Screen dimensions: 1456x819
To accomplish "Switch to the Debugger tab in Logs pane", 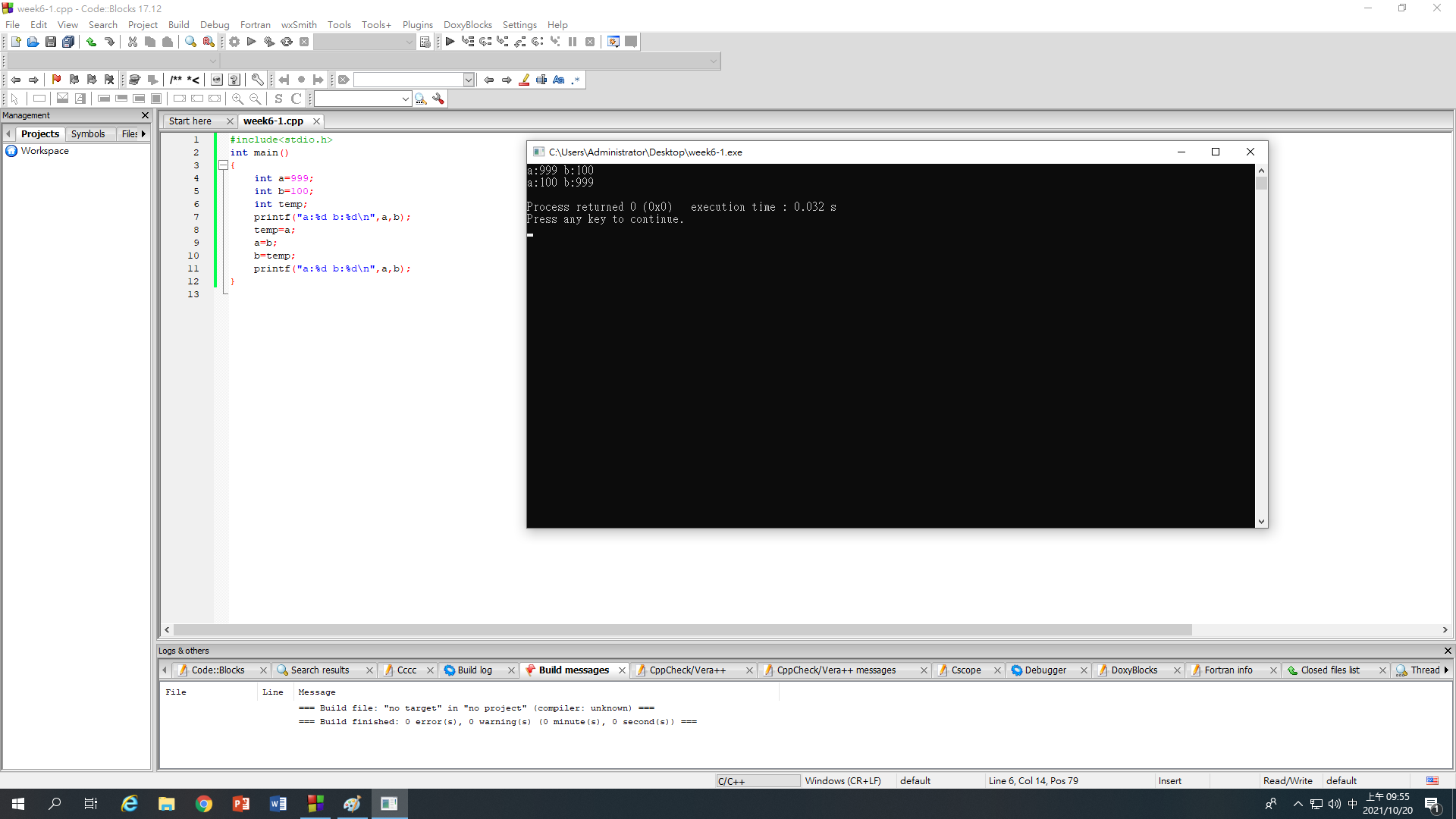I will point(1046,670).
